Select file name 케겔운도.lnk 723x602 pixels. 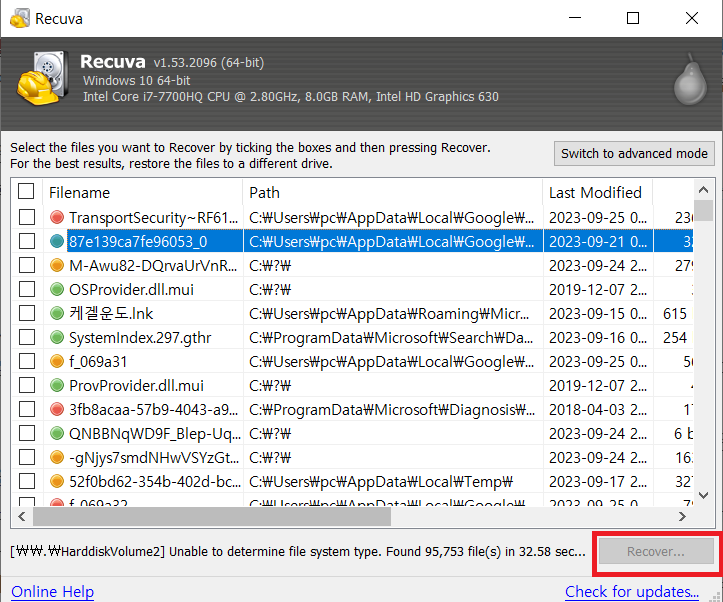pos(111,313)
